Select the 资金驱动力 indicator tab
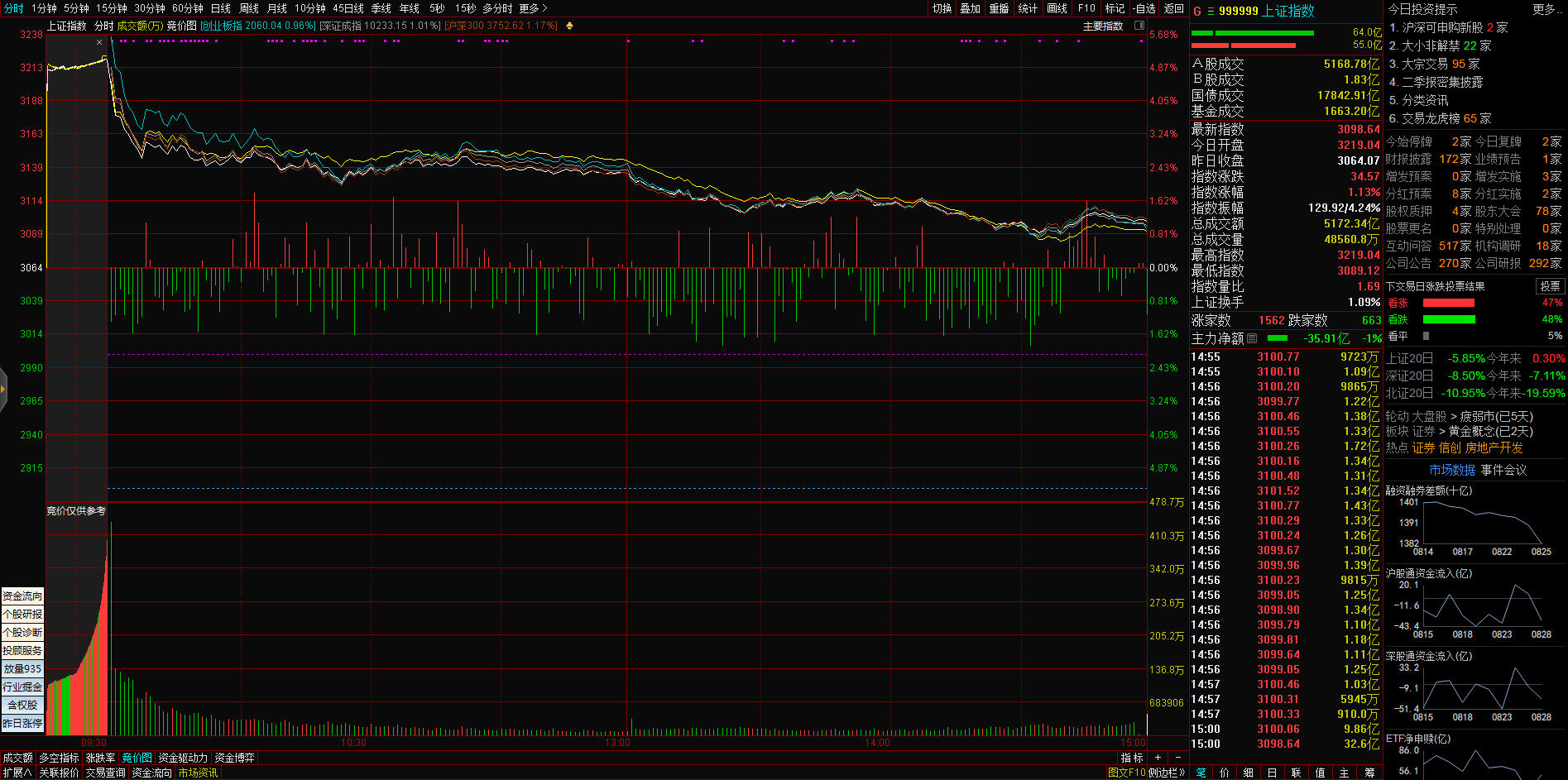The height and width of the screenshot is (780, 1568). pyautogui.click(x=183, y=758)
